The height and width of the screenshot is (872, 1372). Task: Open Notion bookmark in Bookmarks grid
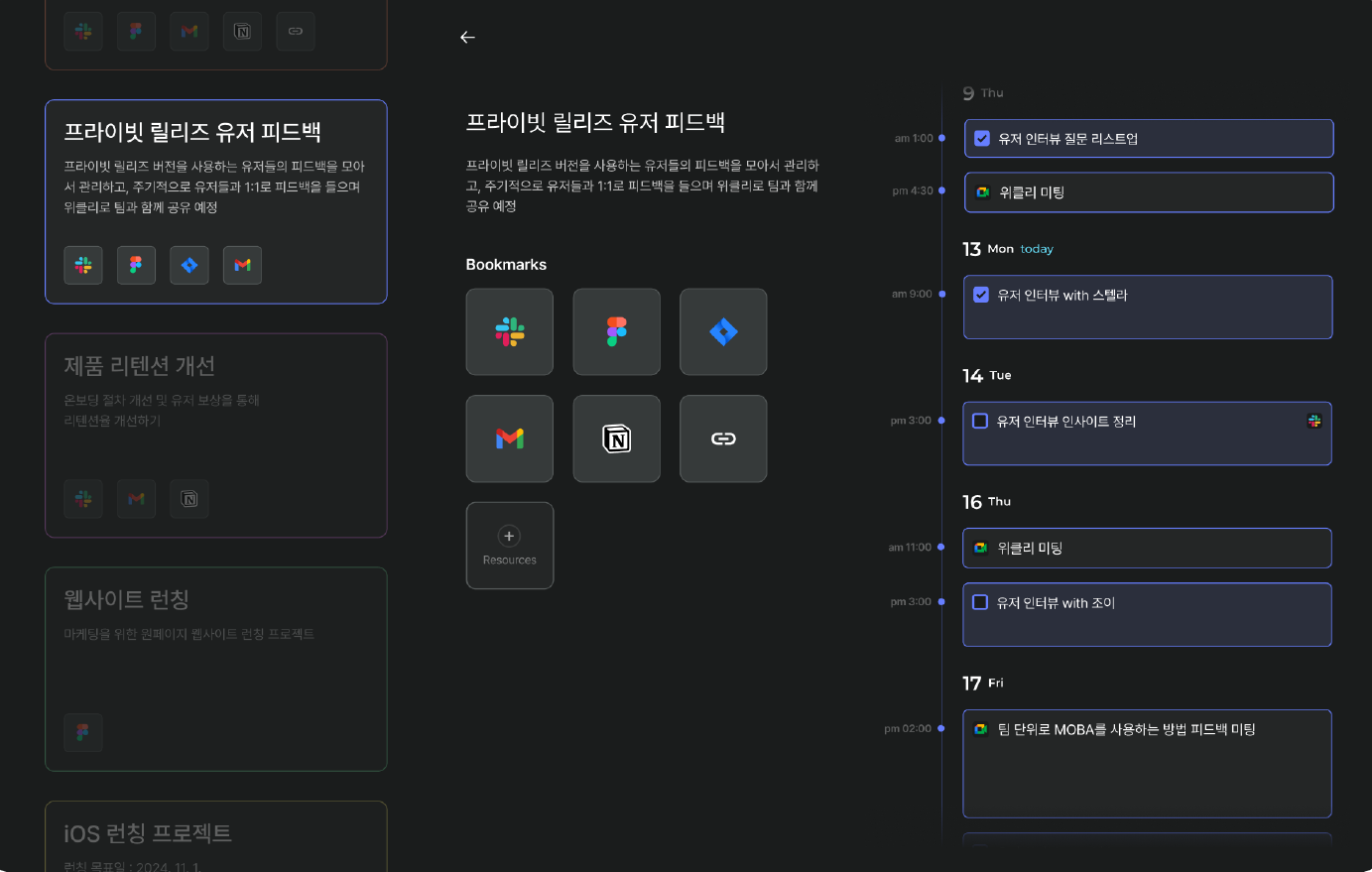pyautogui.click(x=617, y=438)
